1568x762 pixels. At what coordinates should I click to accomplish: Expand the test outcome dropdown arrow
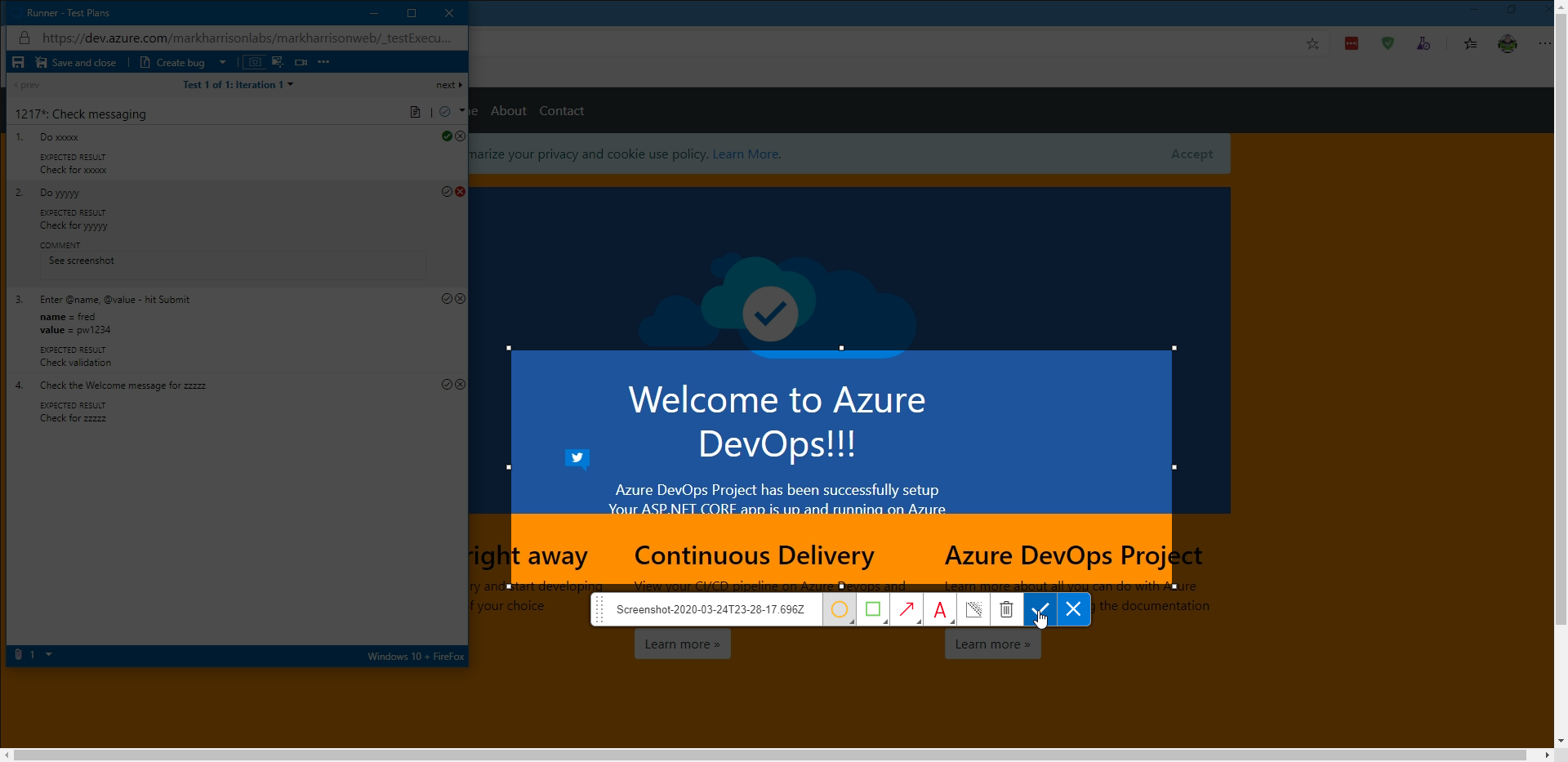pyautogui.click(x=461, y=111)
